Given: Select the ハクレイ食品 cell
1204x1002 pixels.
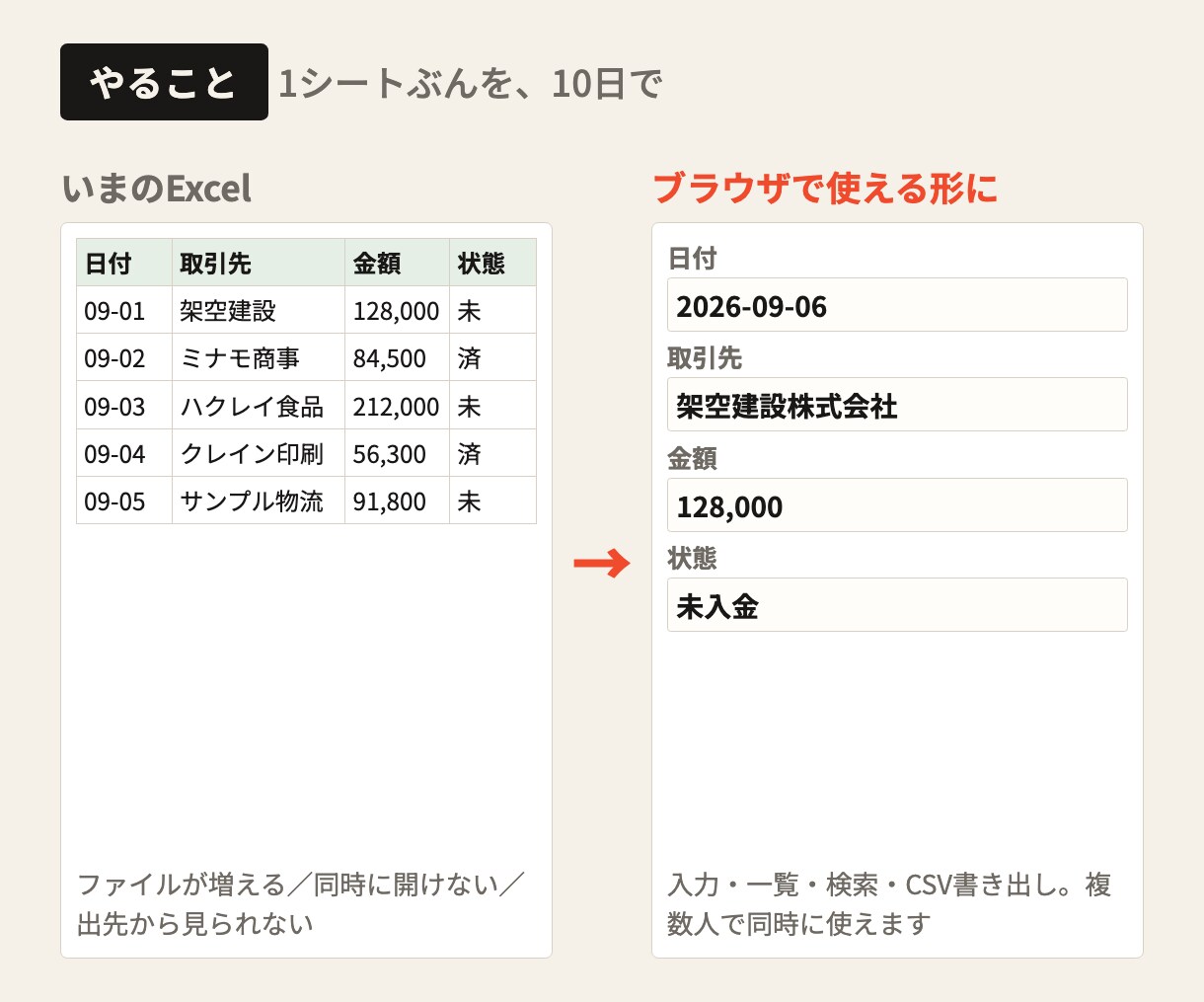Looking at the screenshot, I should (x=259, y=406).
